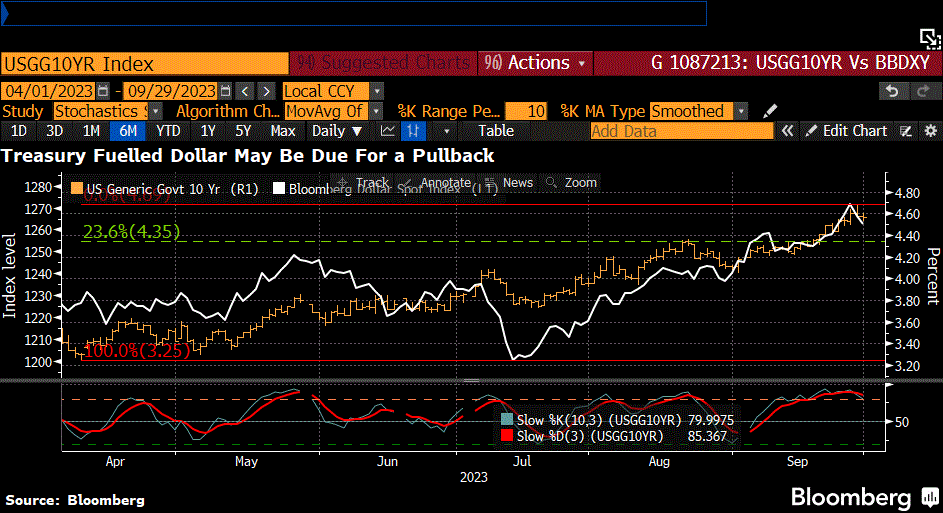Screen dimensions: 943x513
Task: Select the YTD range tab
Action: pyautogui.click(x=168, y=131)
